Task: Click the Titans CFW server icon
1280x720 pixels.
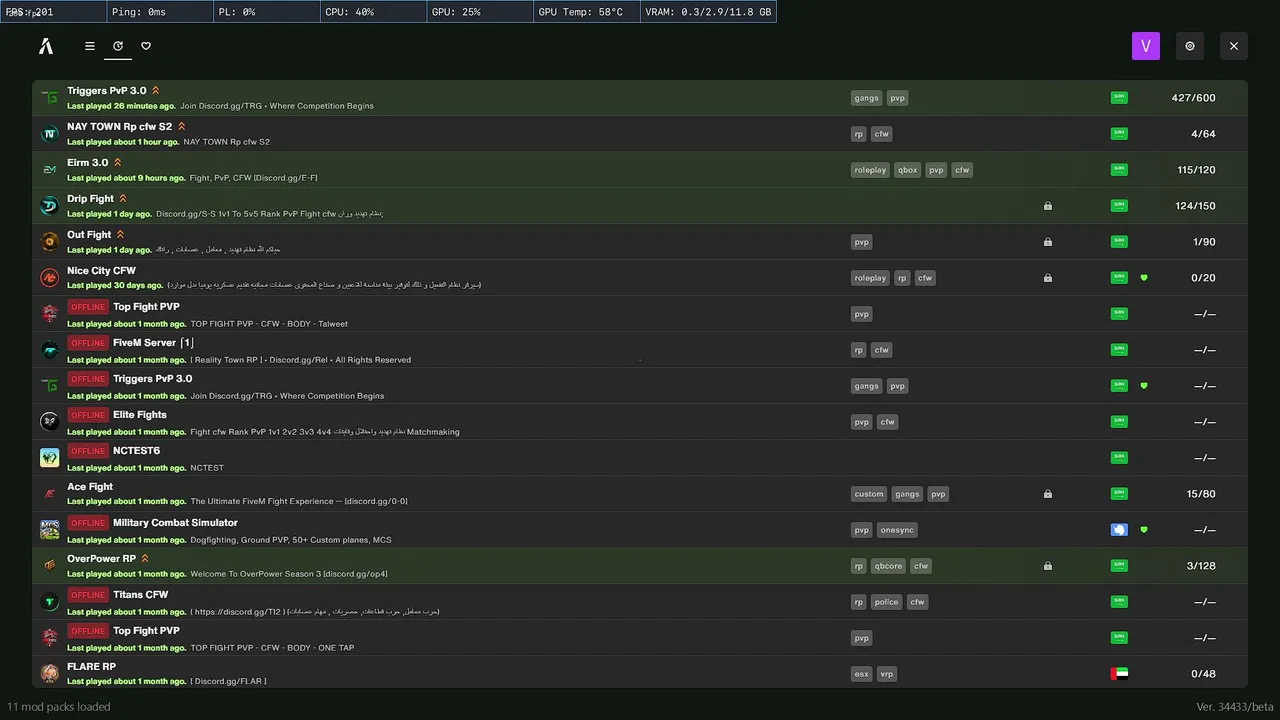Action: click(50, 602)
